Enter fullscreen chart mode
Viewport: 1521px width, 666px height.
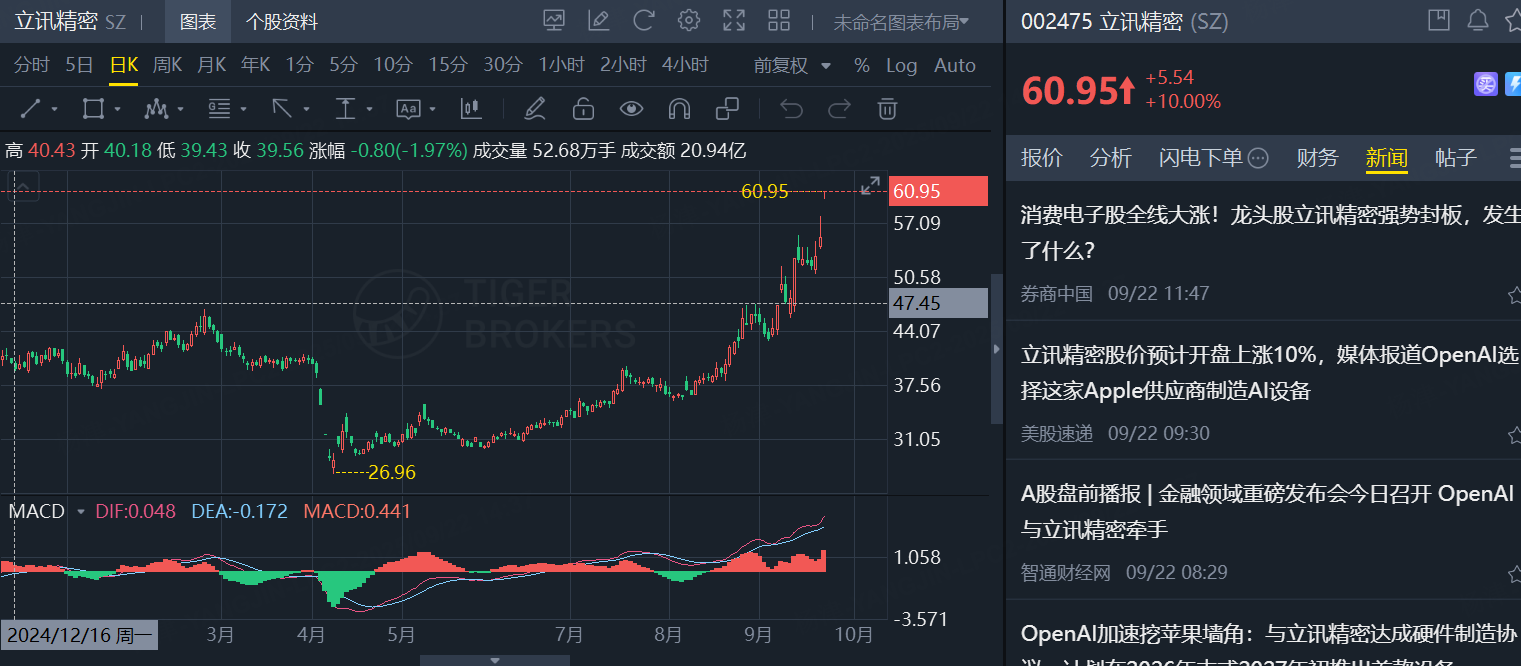point(734,20)
